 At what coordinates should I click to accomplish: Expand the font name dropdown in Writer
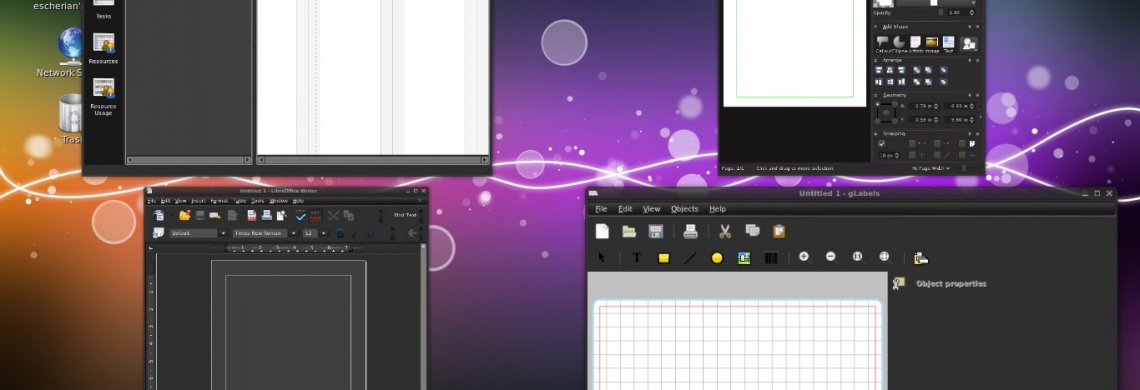294,234
